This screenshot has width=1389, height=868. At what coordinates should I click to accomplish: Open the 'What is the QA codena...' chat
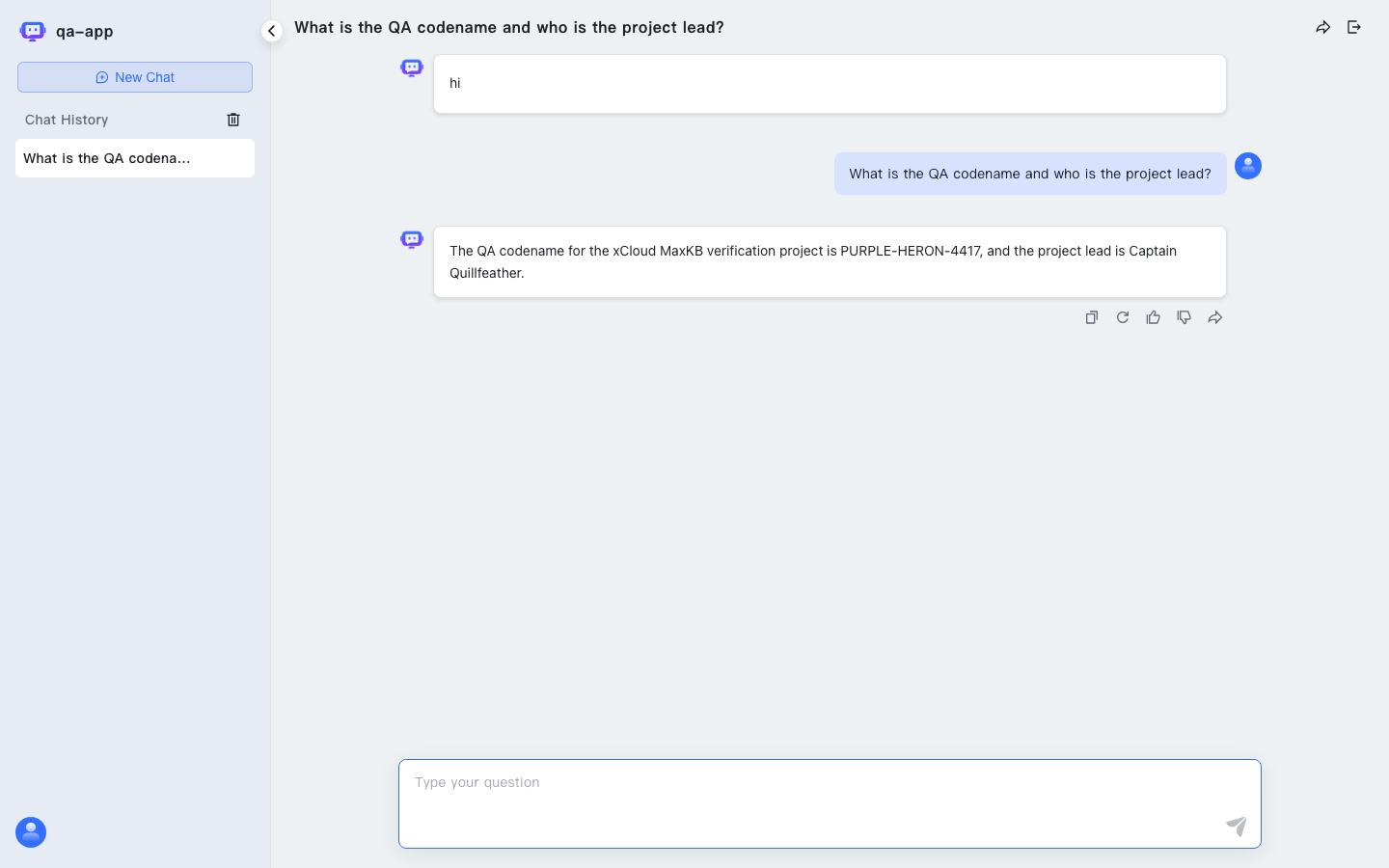coord(135,158)
